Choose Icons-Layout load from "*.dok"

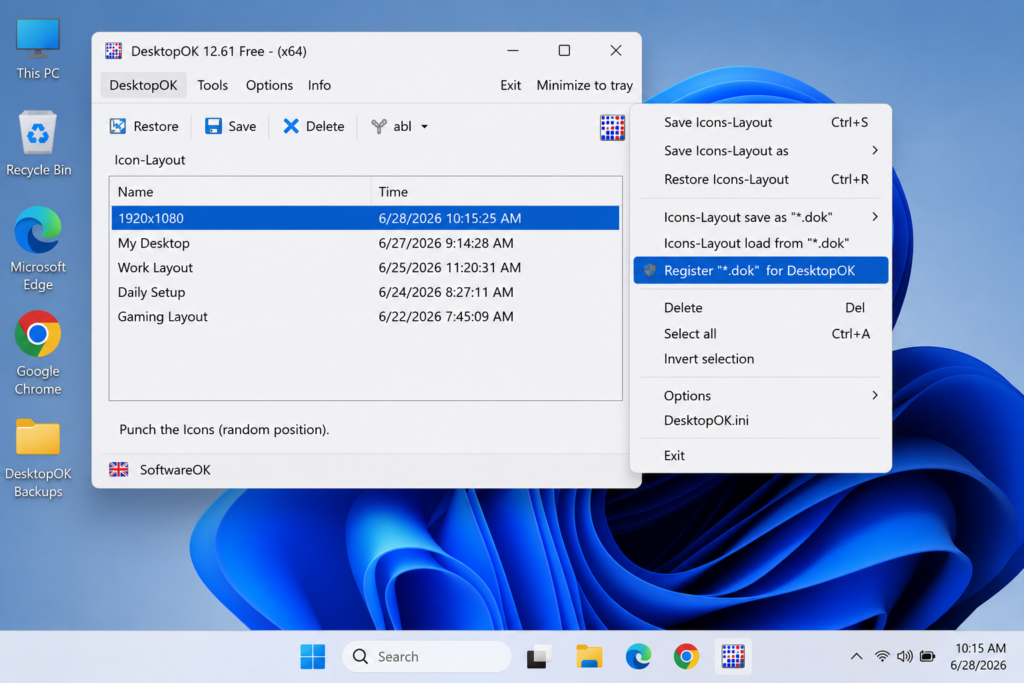(x=761, y=243)
